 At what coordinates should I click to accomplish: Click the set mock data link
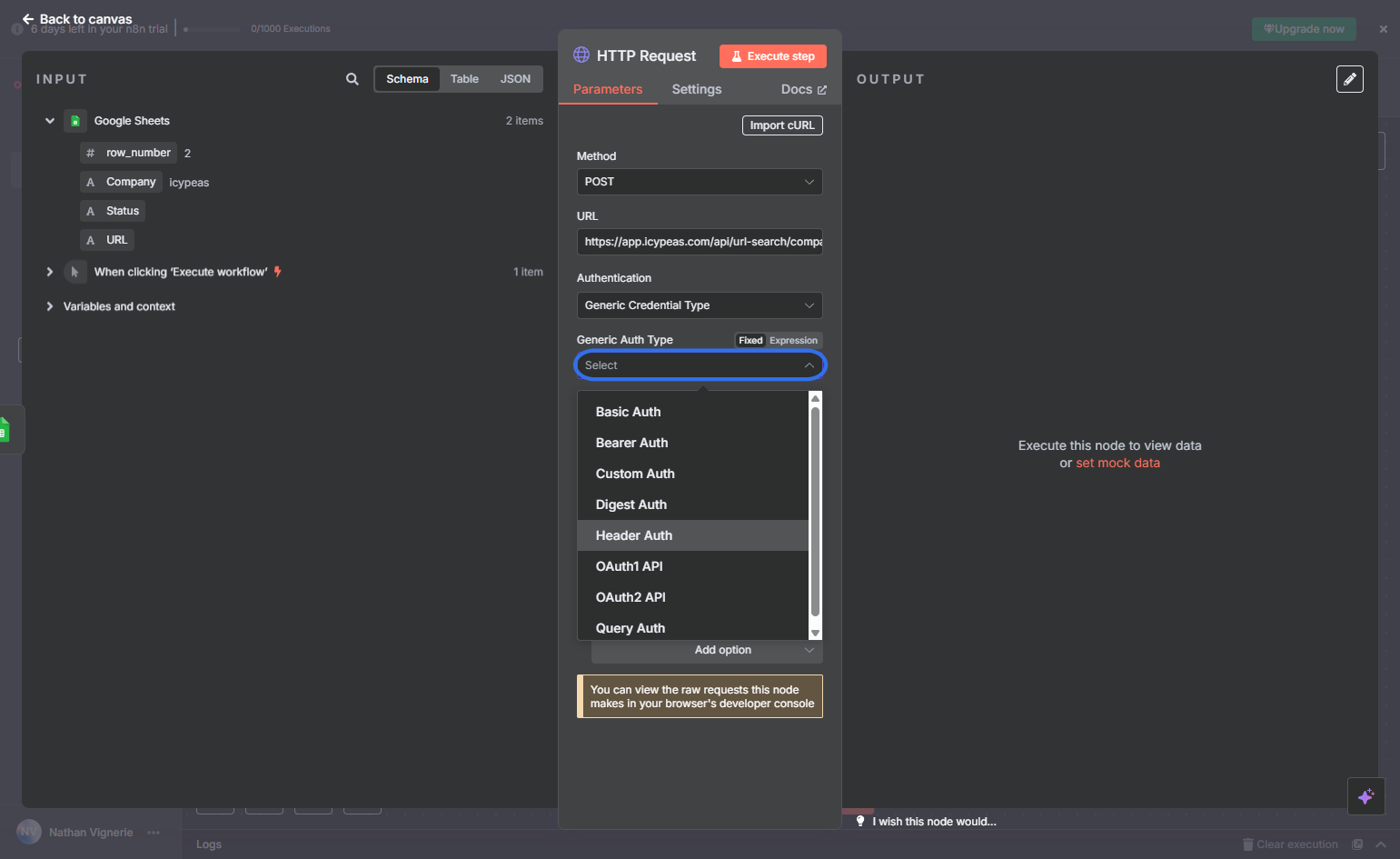[x=1117, y=463]
